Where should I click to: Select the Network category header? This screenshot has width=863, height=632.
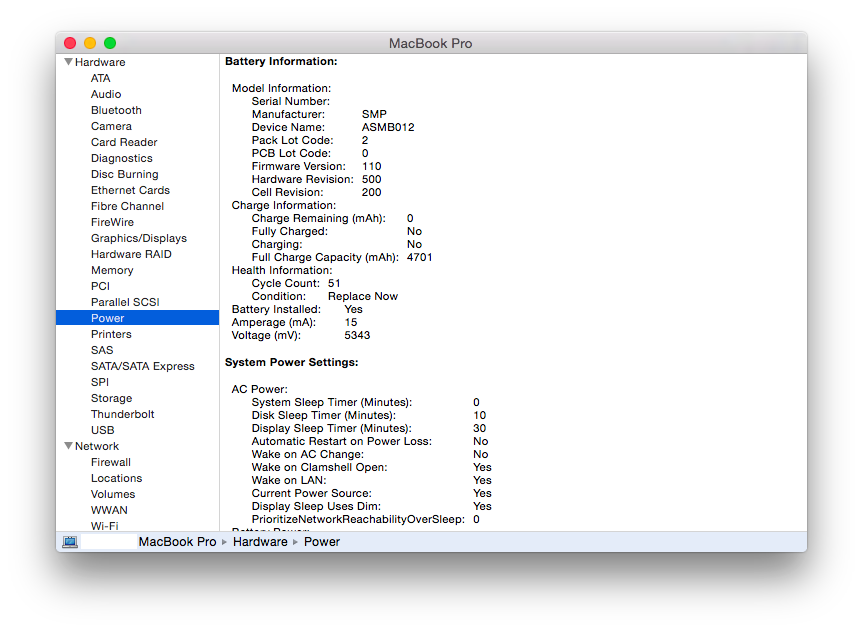click(x=97, y=445)
